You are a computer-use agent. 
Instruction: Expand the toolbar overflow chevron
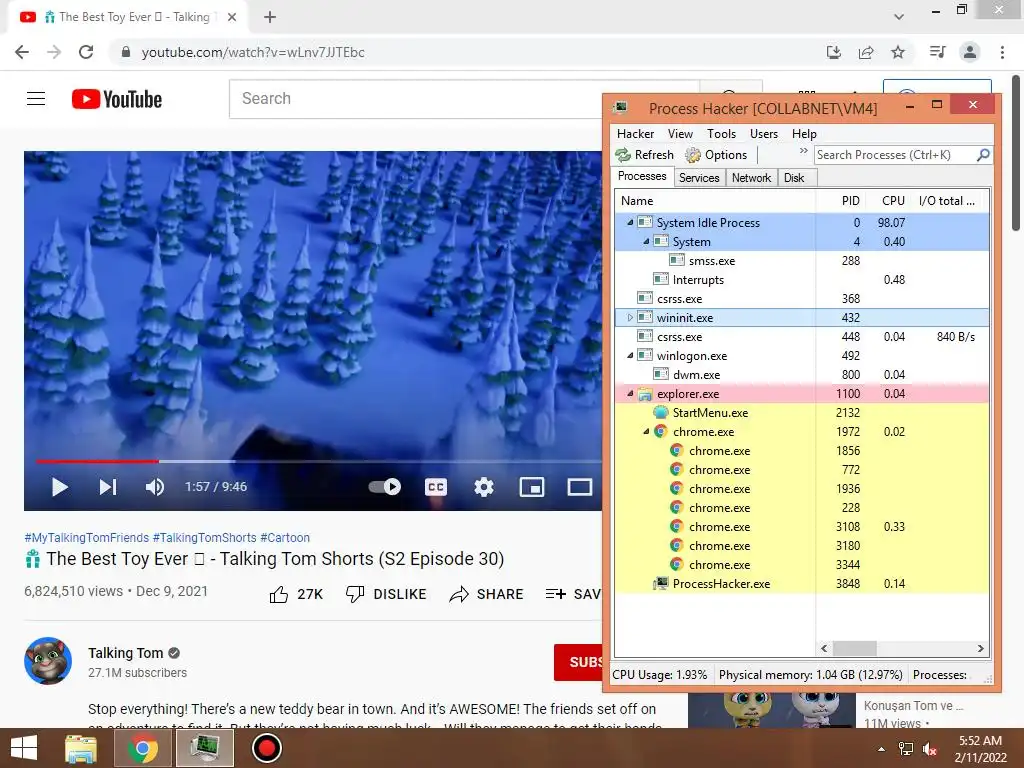click(x=803, y=151)
